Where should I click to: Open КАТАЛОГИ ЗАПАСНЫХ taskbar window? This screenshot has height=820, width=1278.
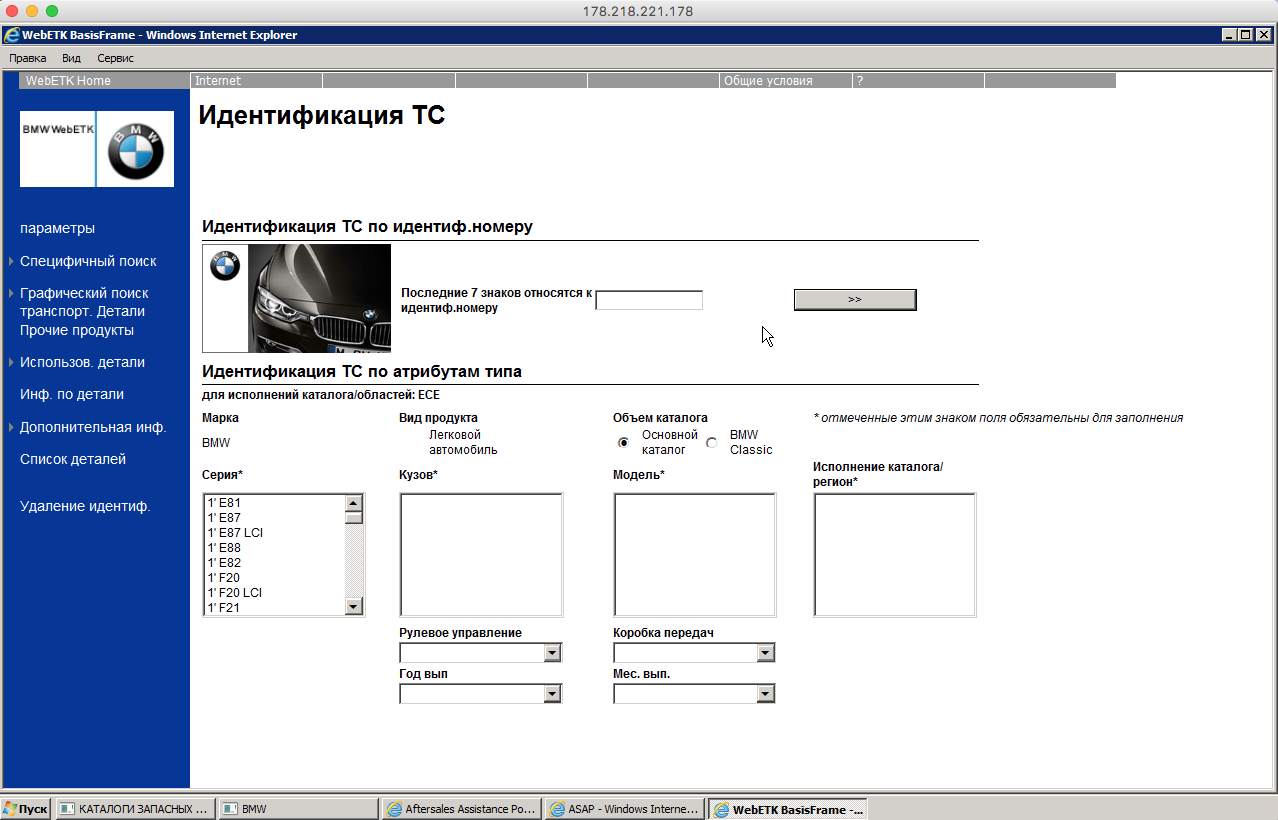[134, 809]
